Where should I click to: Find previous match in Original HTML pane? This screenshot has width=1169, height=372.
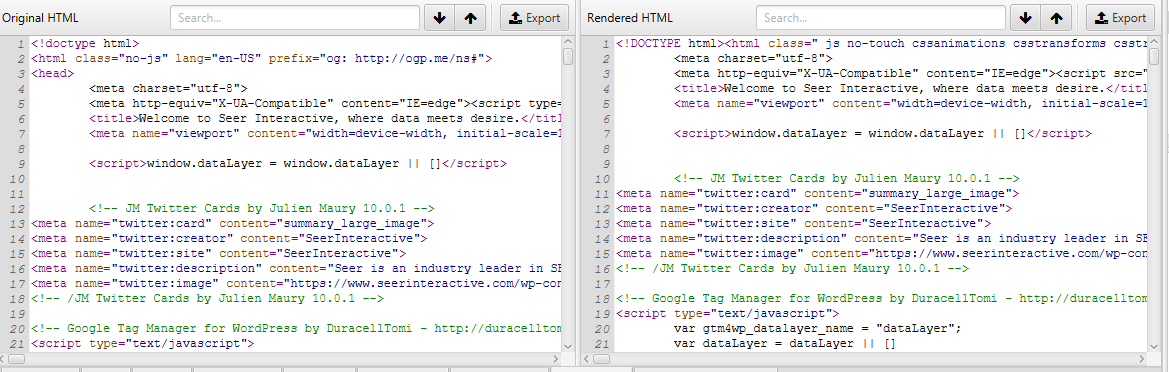coord(470,18)
